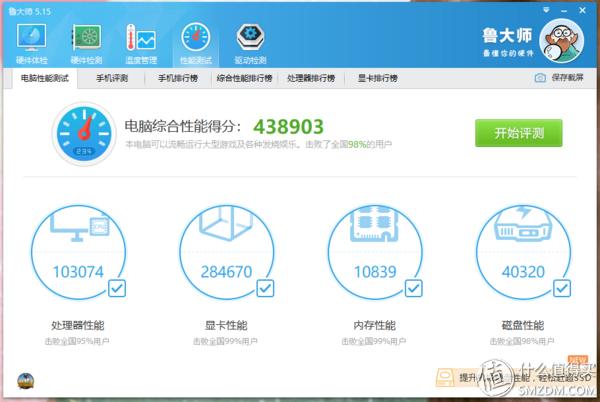The width and height of the screenshot is (600, 402).
Task: Switch to the 处理器排行榜 tab
Action: [311, 78]
